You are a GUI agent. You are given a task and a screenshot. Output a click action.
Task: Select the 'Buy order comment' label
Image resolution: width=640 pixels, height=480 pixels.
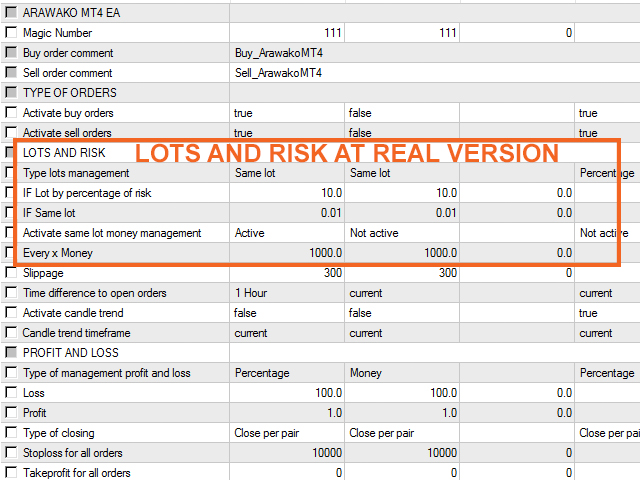pyautogui.click(x=68, y=53)
